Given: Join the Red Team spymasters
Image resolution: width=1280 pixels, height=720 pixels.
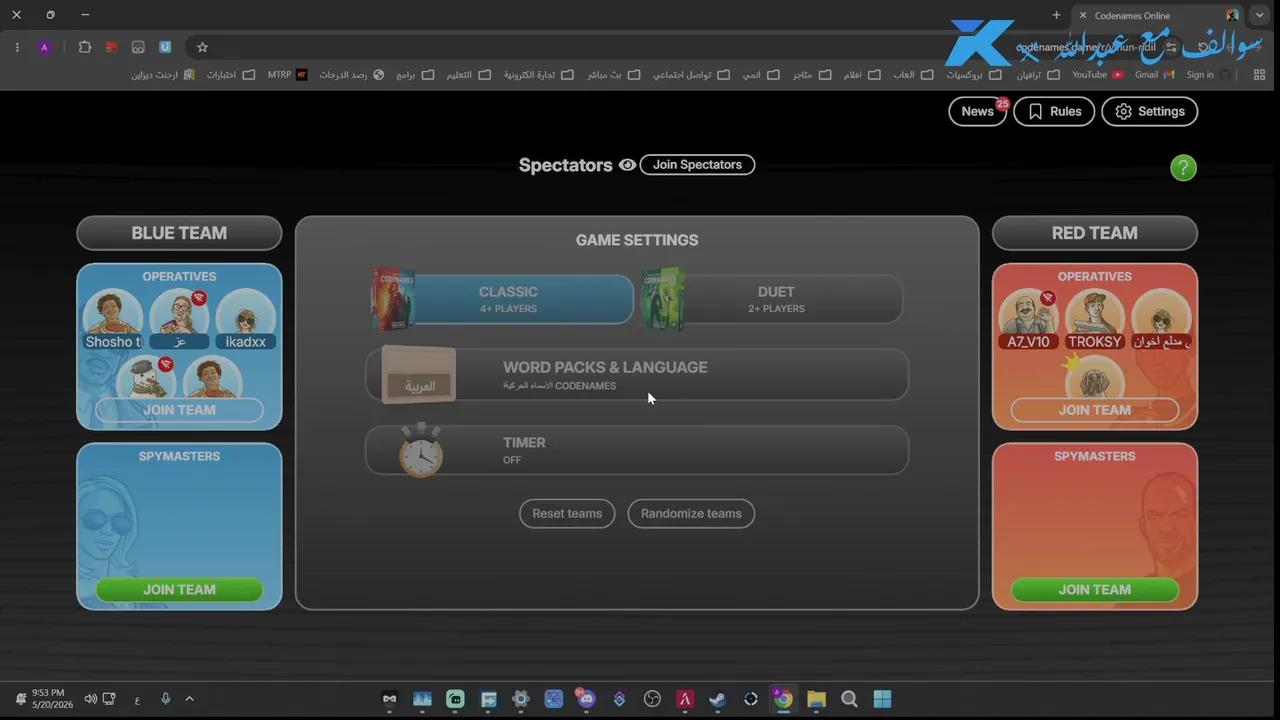Looking at the screenshot, I should (1095, 589).
